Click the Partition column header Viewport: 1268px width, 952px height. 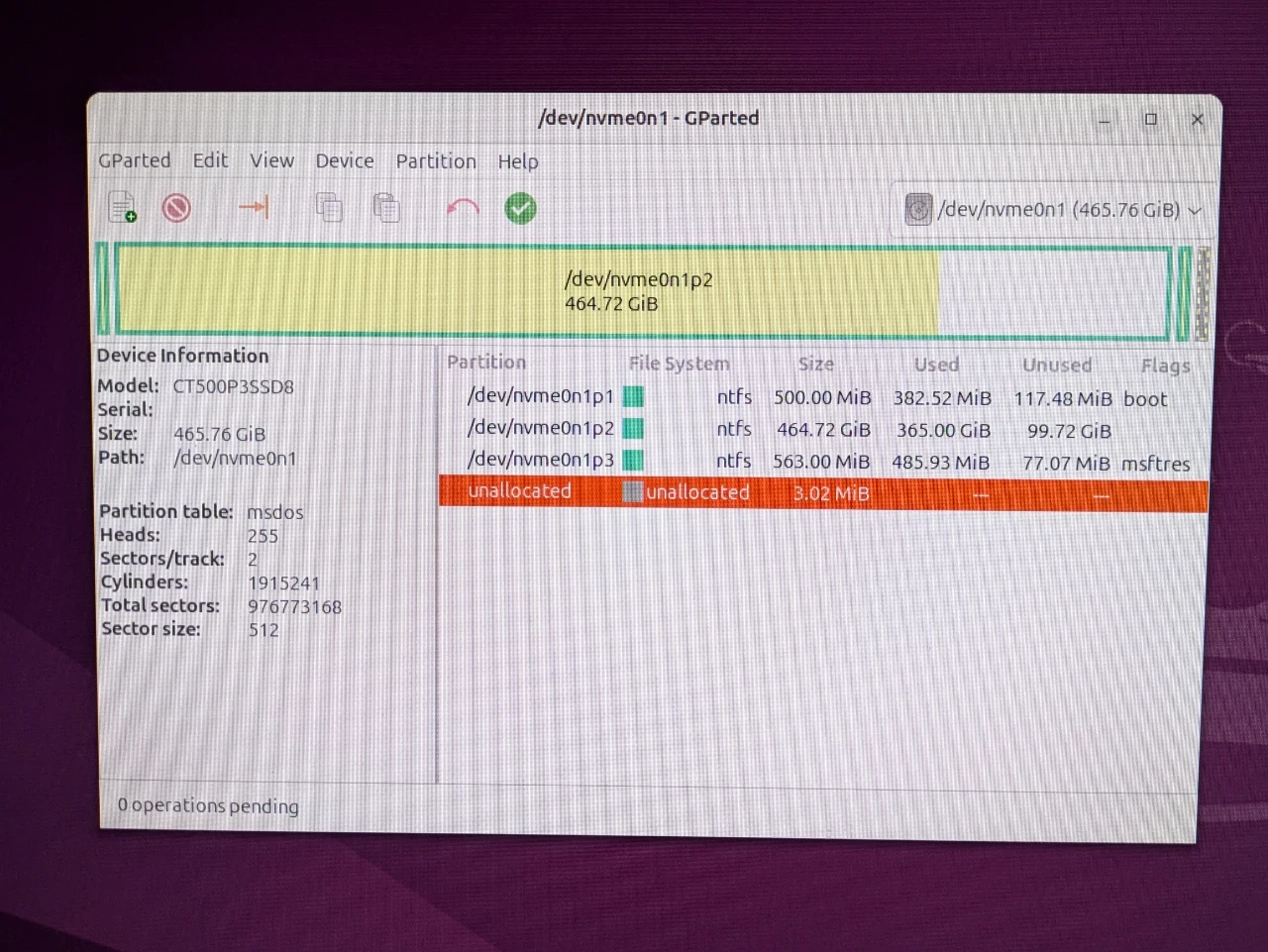coord(486,363)
